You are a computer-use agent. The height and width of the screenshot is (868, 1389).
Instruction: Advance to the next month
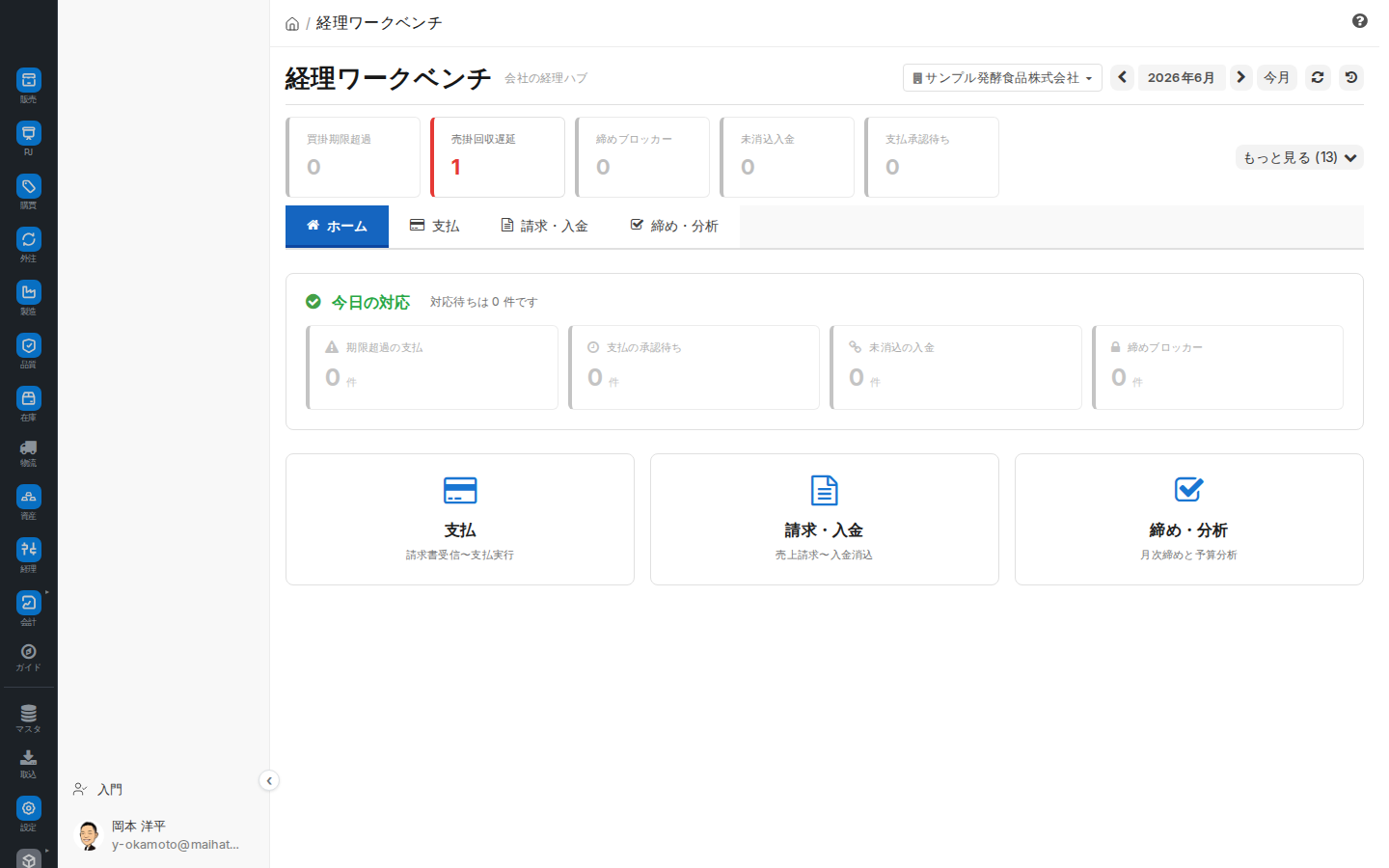pos(1241,77)
